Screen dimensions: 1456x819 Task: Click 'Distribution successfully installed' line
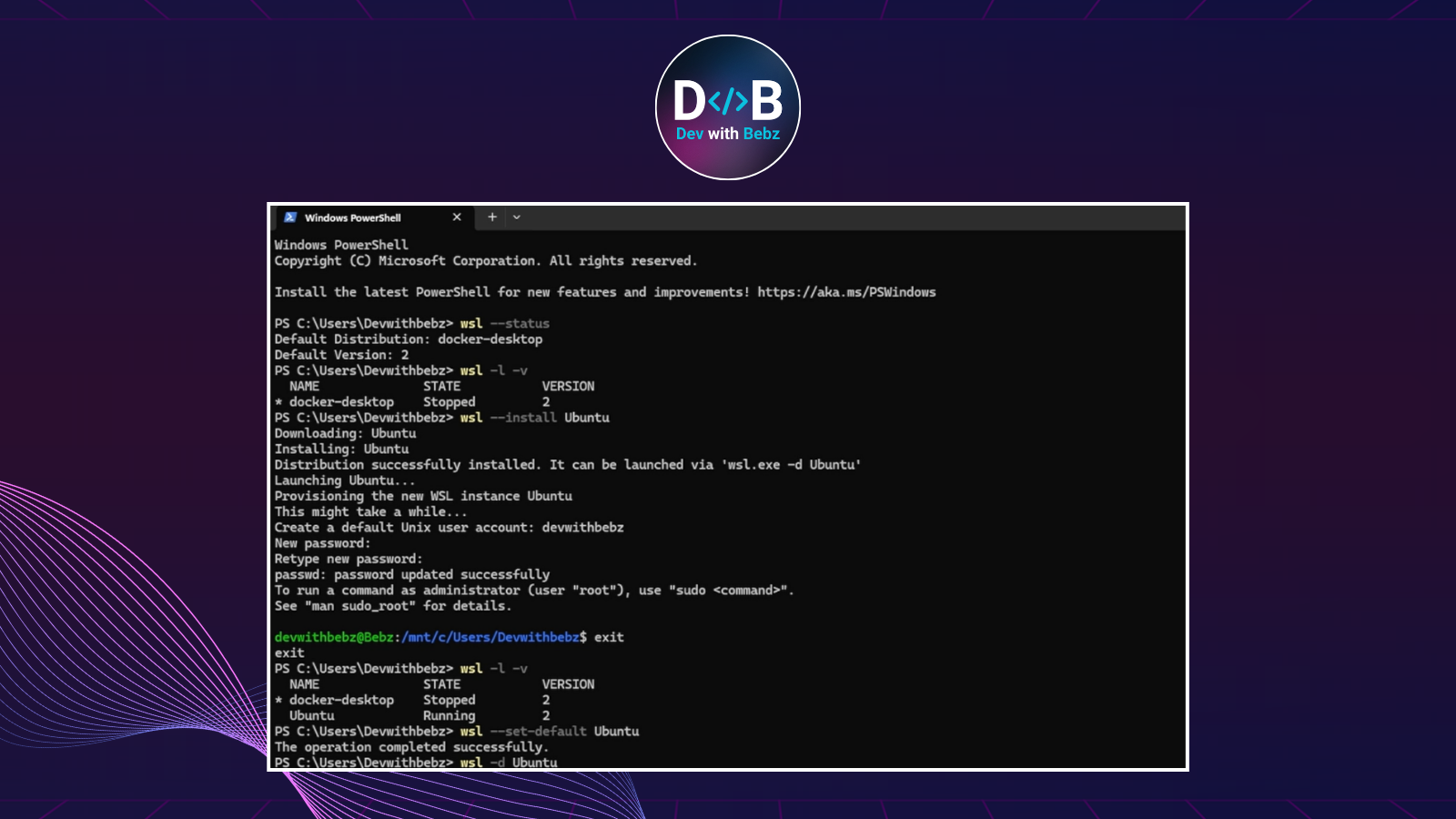point(568,465)
